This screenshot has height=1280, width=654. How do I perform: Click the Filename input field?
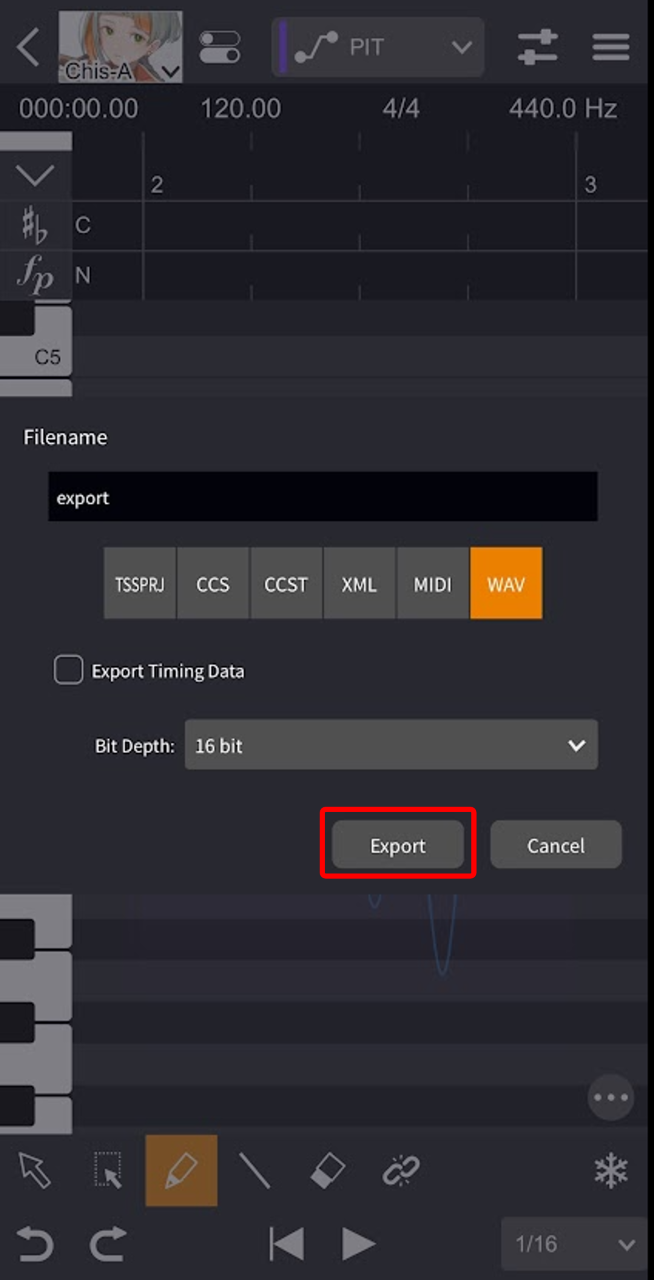(322, 497)
